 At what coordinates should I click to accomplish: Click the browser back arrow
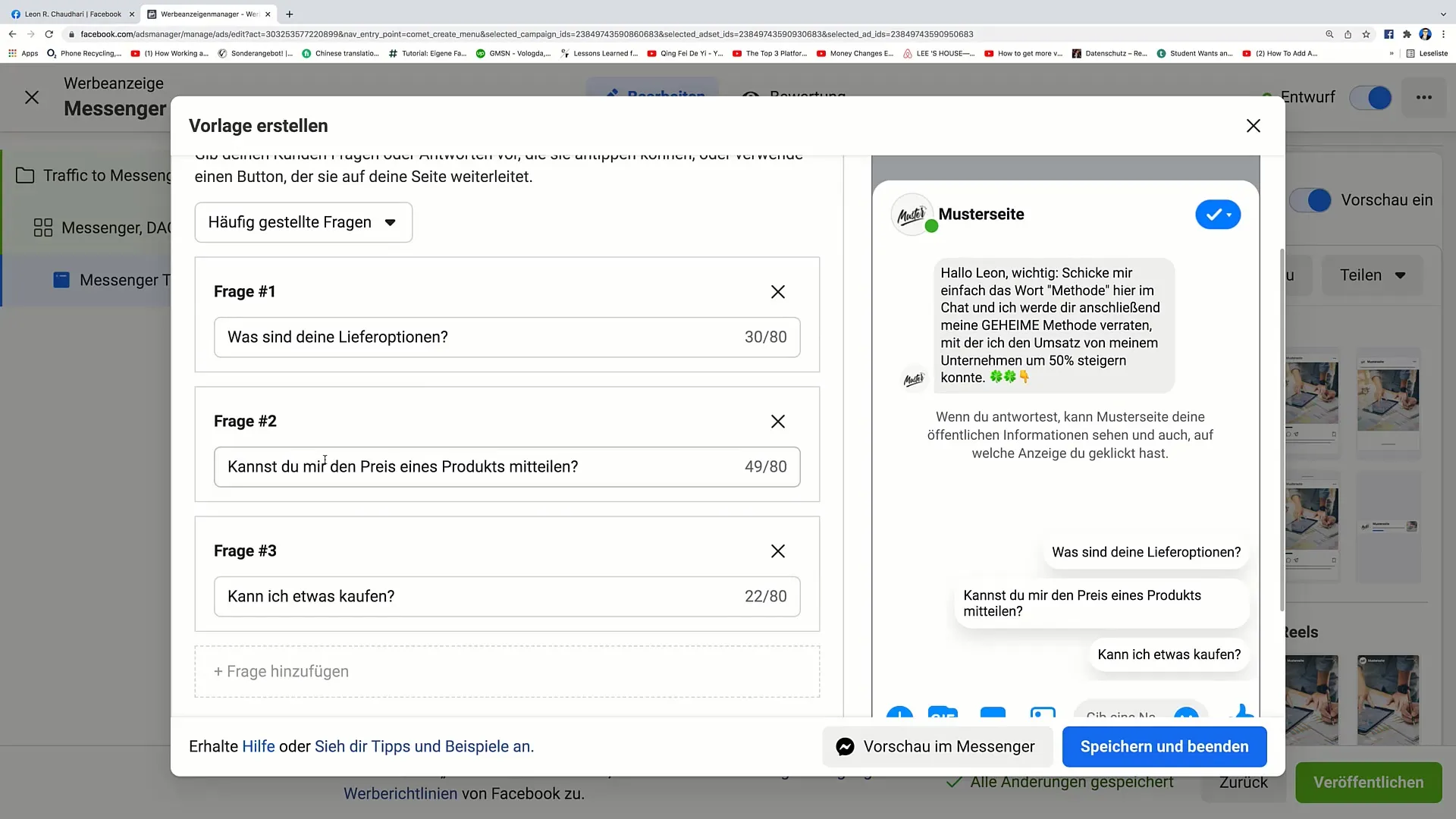pyautogui.click(x=12, y=34)
